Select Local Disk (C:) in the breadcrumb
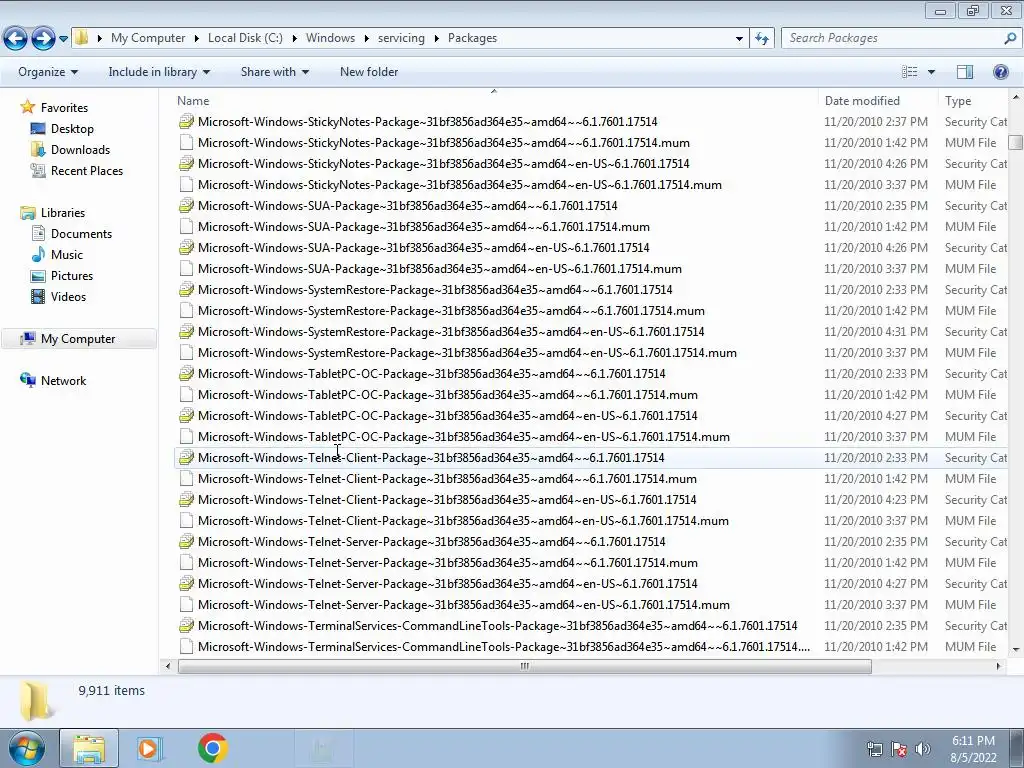This screenshot has width=1024, height=768. 245,38
